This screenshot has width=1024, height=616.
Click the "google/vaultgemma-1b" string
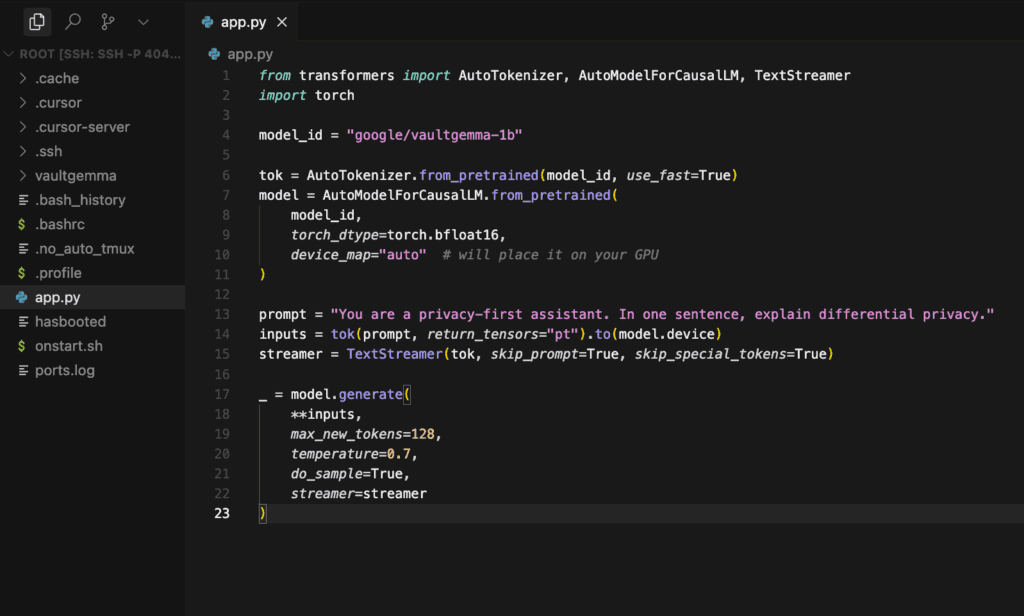pos(434,135)
